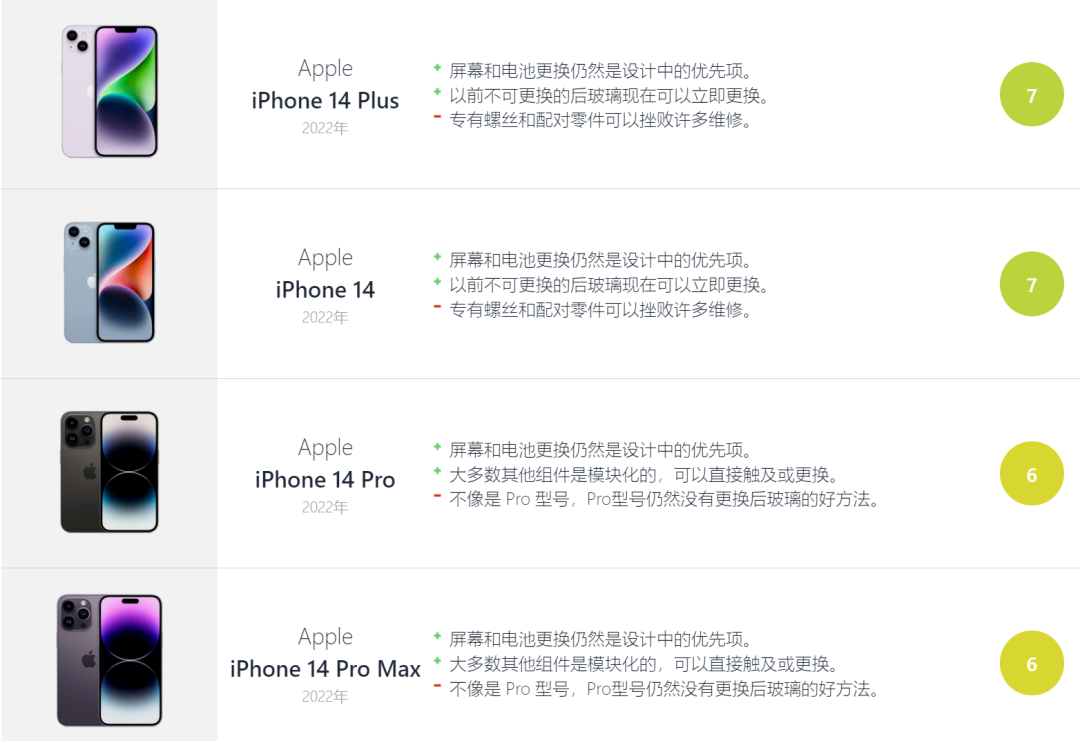1080x741 pixels.
Task: Click the iPhone 14 Plus product image
Action: (110, 92)
